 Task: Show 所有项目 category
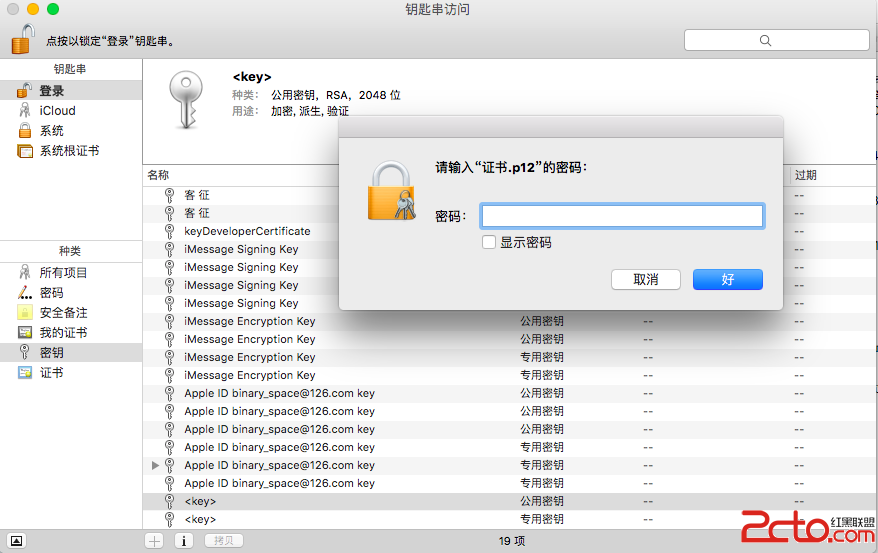71,273
